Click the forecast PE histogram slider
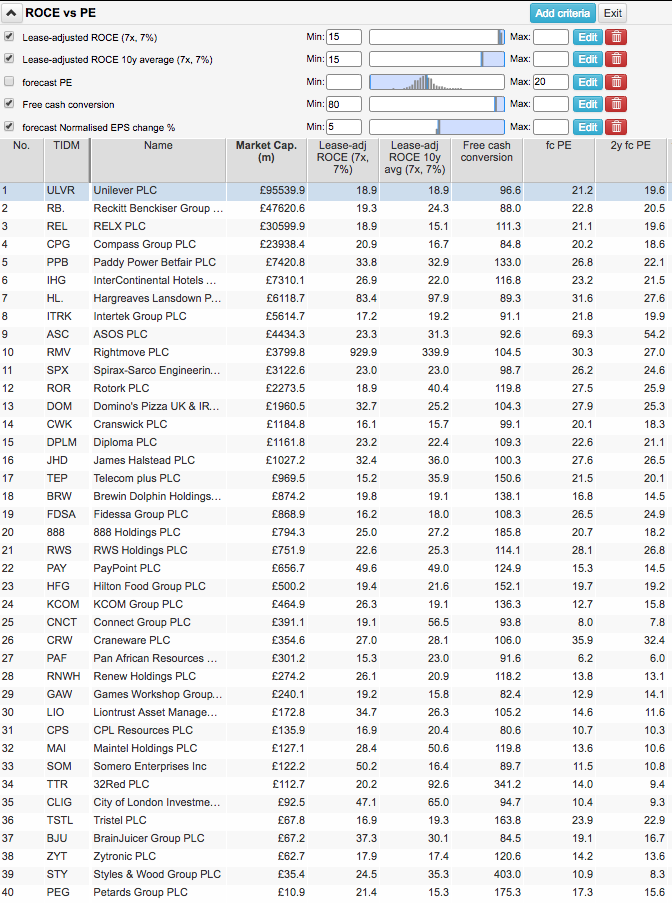 437,82
